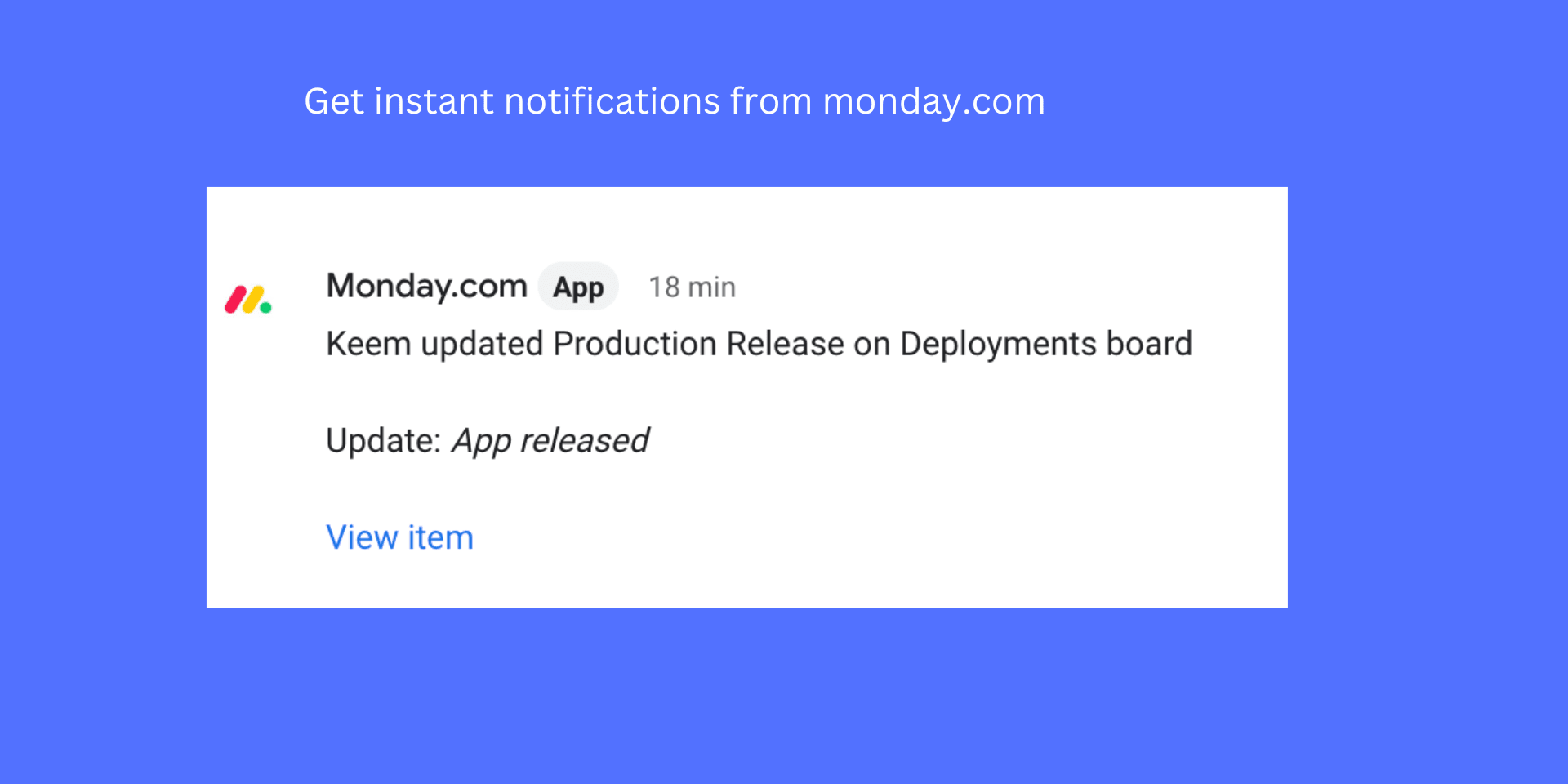Click the word from in headline

771,101
